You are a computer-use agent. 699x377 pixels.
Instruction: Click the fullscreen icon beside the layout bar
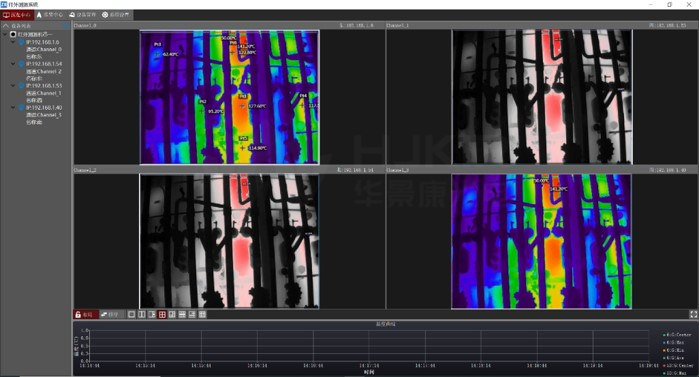[694, 315]
